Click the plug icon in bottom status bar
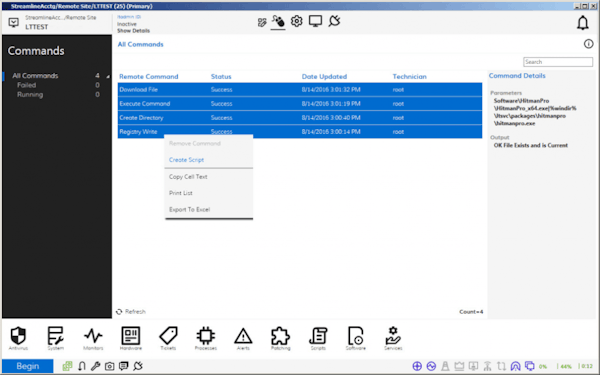This screenshot has height=375, width=600. pos(138,366)
